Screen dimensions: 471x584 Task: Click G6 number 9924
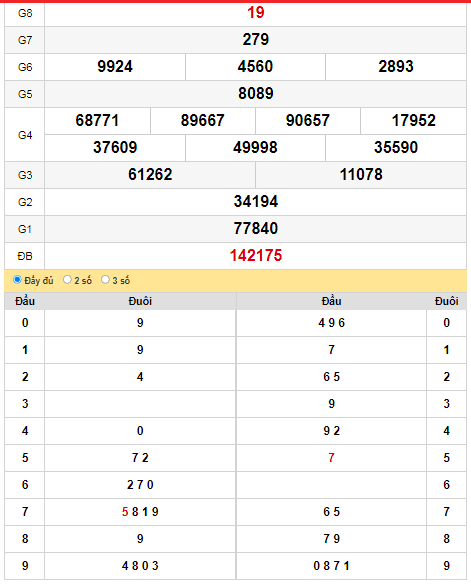pos(115,67)
